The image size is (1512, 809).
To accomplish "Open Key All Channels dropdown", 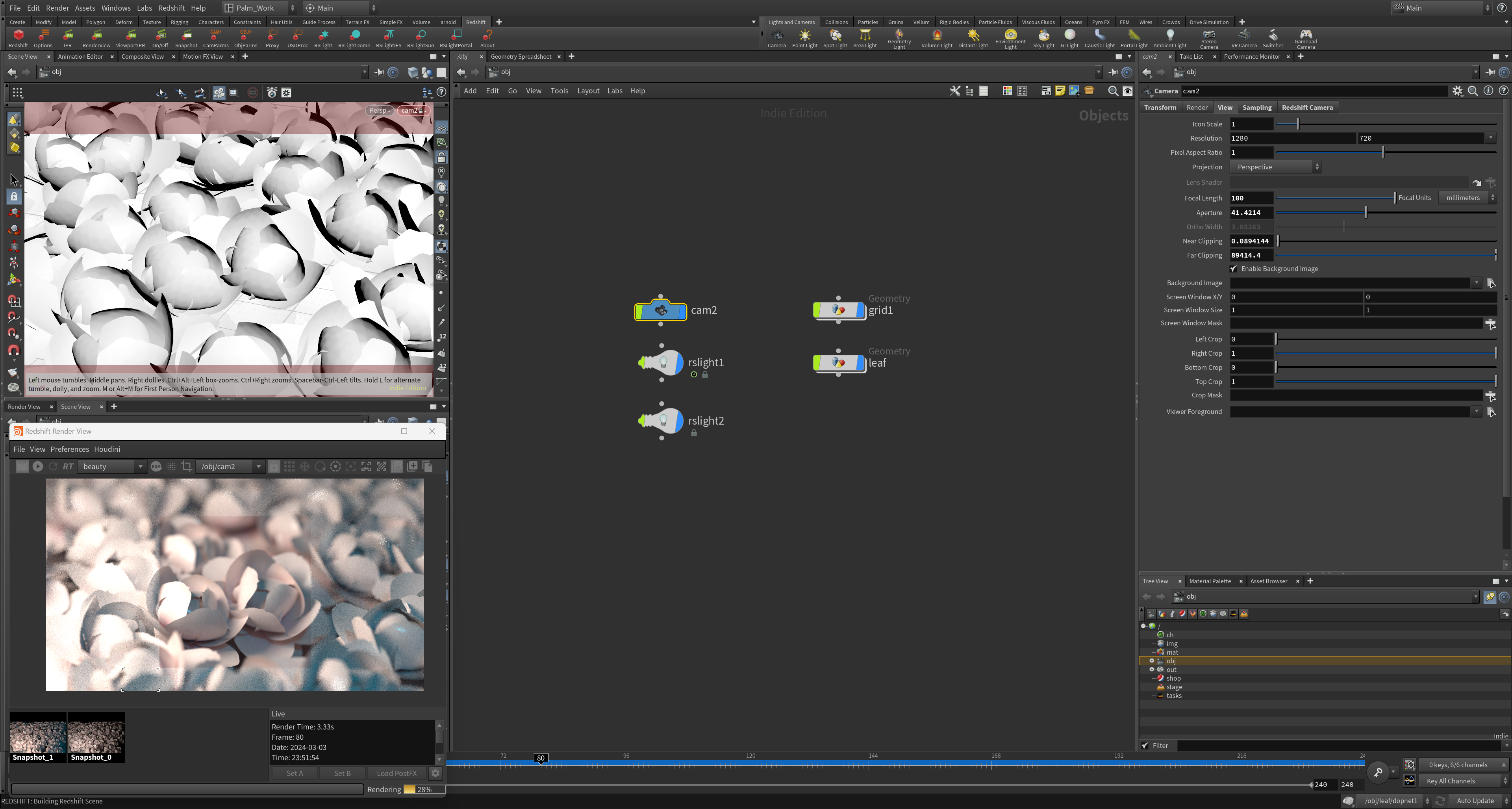I will (x=1463, y=781).
